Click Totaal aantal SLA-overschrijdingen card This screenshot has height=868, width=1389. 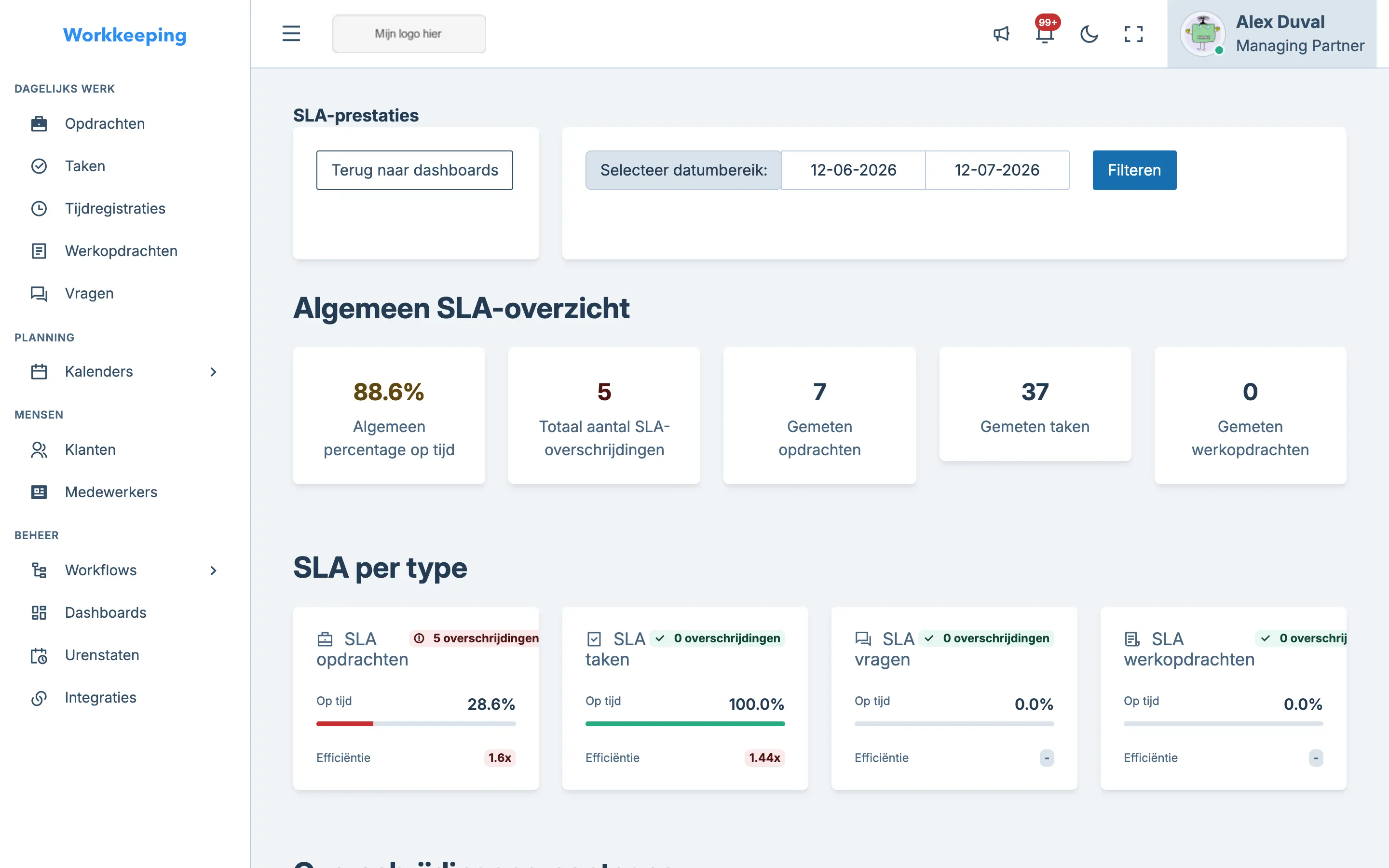tap(604, 416)
